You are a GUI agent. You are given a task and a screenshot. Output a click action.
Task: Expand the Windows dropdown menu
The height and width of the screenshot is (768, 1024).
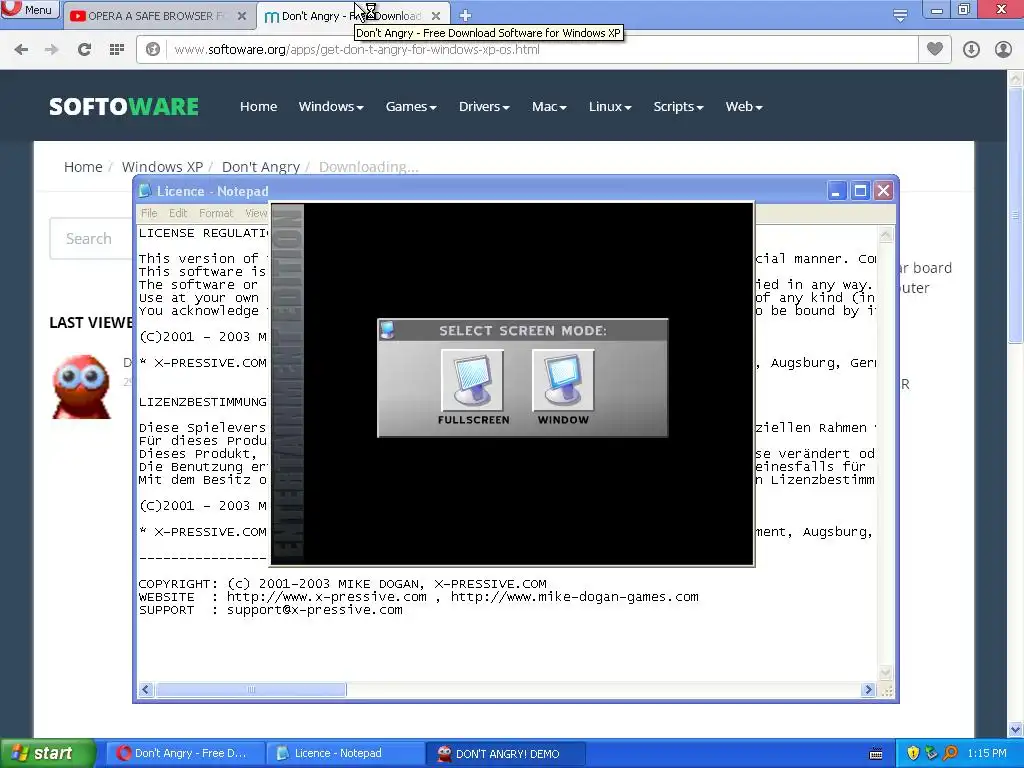[331, 106]
